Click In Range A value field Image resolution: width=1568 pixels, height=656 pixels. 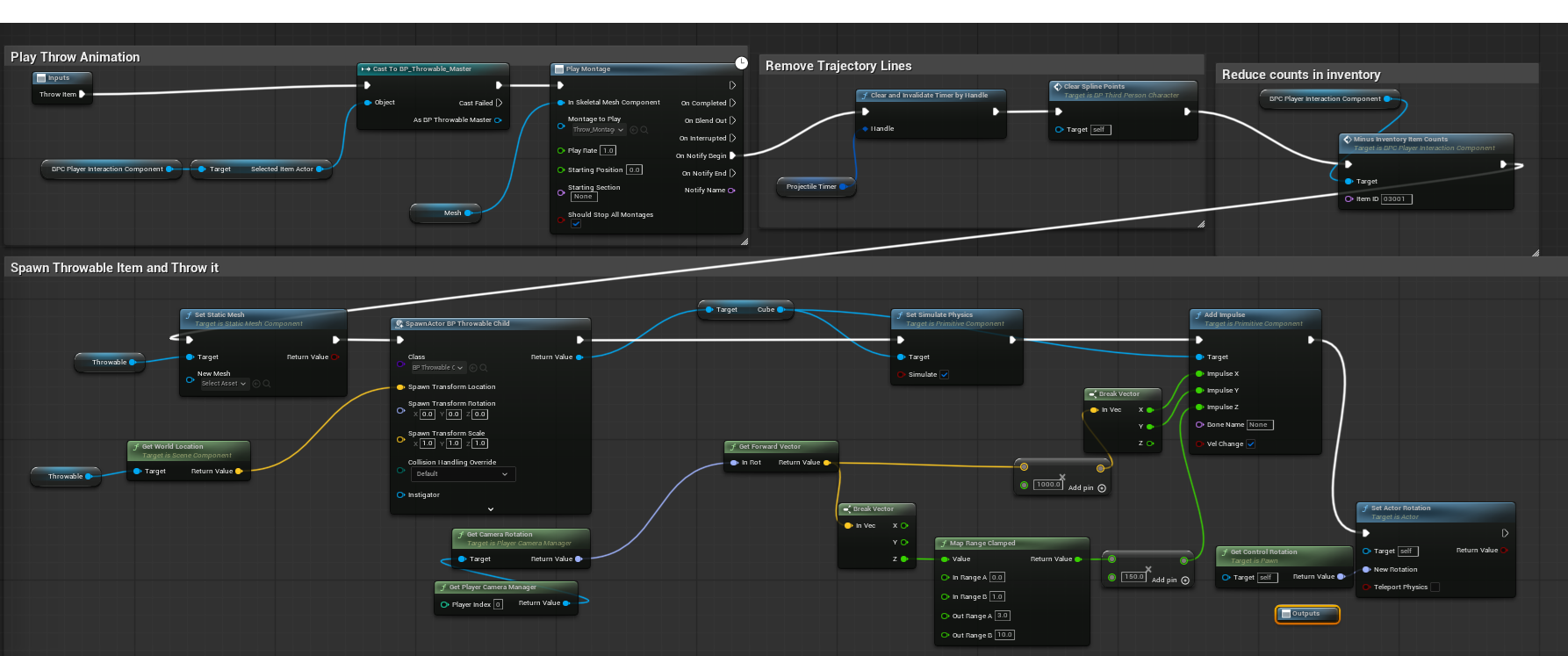tap(997, 578)
